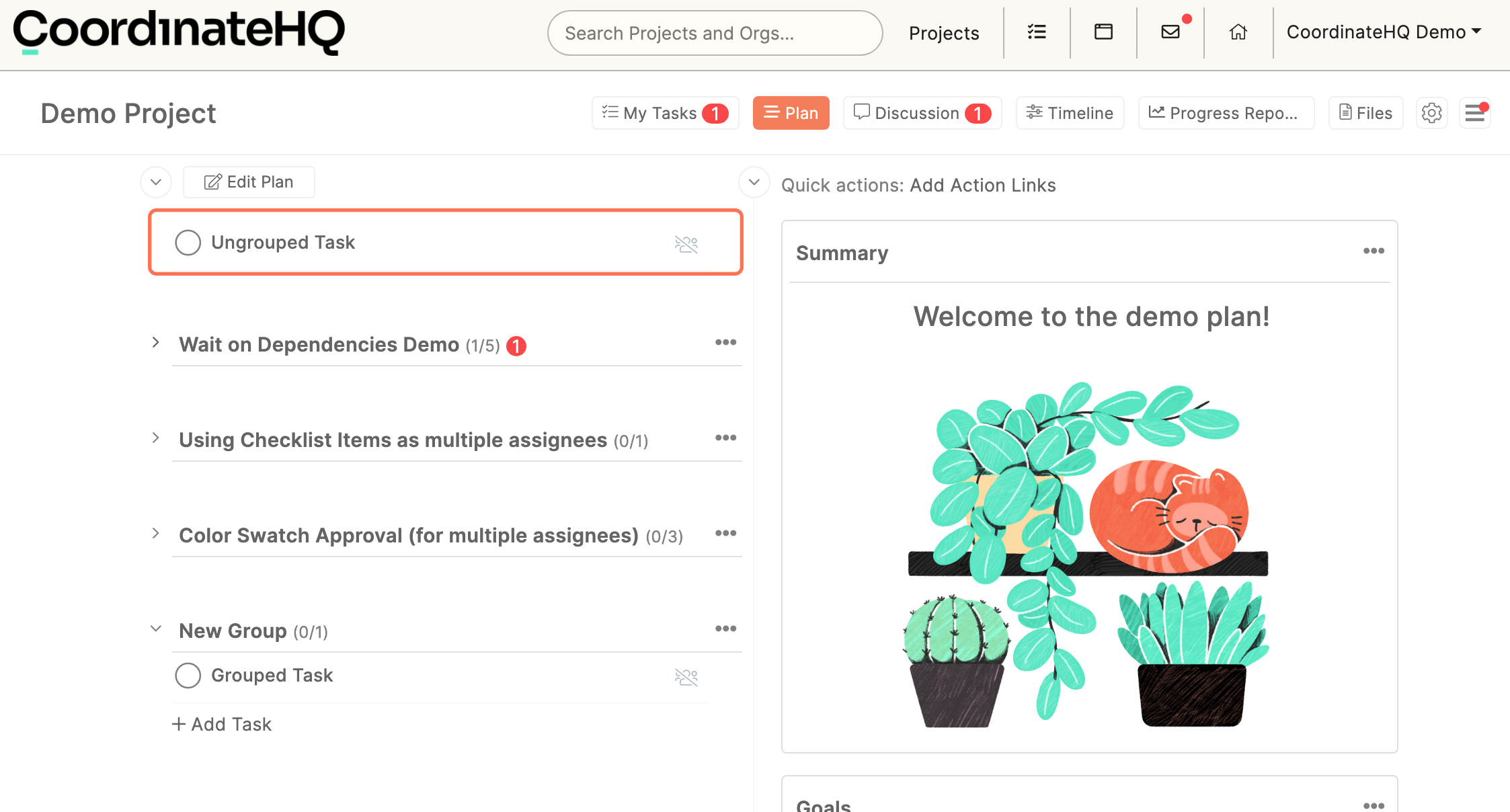1510x812 pixels.
Task: Click Add Action Links
Action: click(982, 186)
